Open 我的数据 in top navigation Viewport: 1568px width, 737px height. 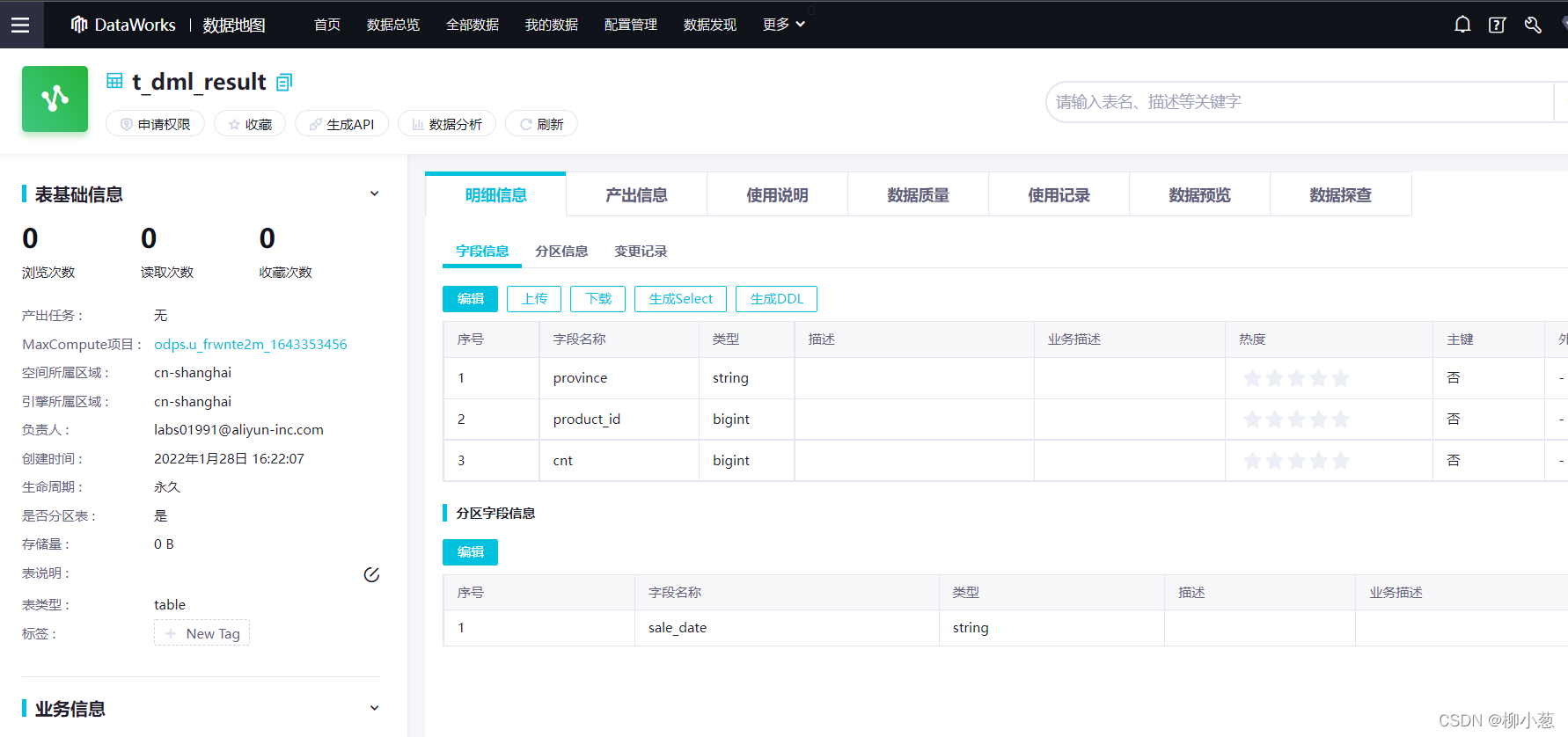pos(552,25)
